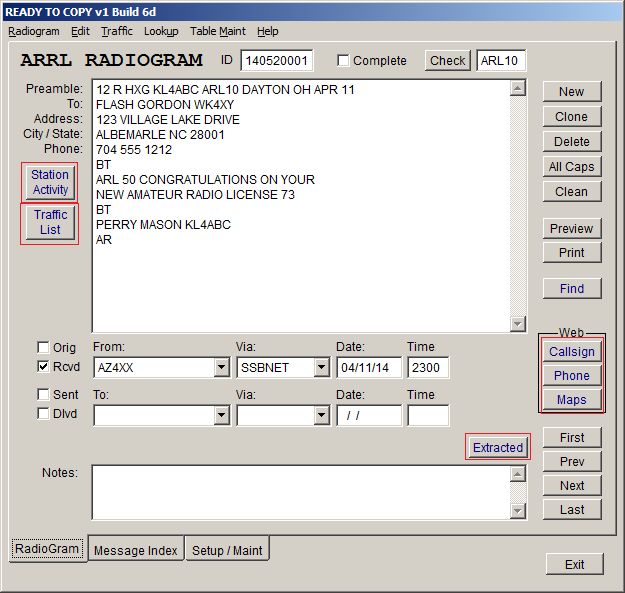Click the Check button
Screen dimensions: 625x593
(448, 61)
